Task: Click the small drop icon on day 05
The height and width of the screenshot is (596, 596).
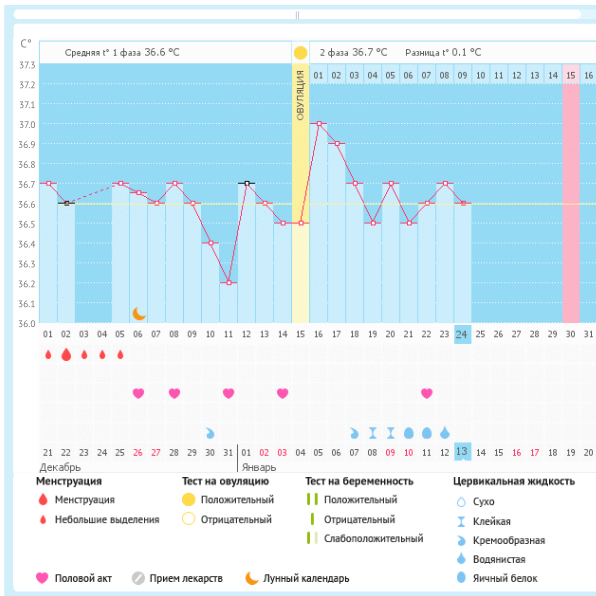Action: coord(120,355)
